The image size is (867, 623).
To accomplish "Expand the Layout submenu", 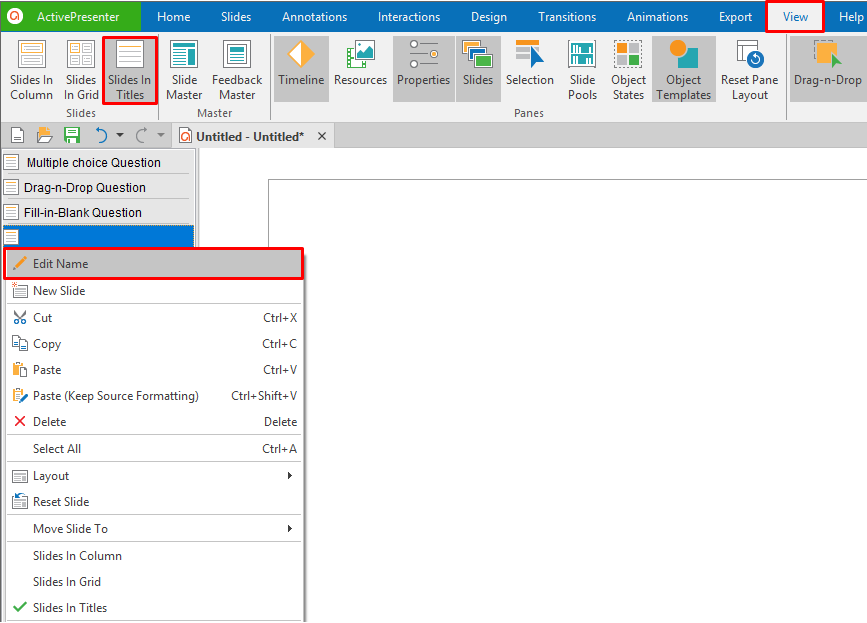I will (x=154, y=476).
